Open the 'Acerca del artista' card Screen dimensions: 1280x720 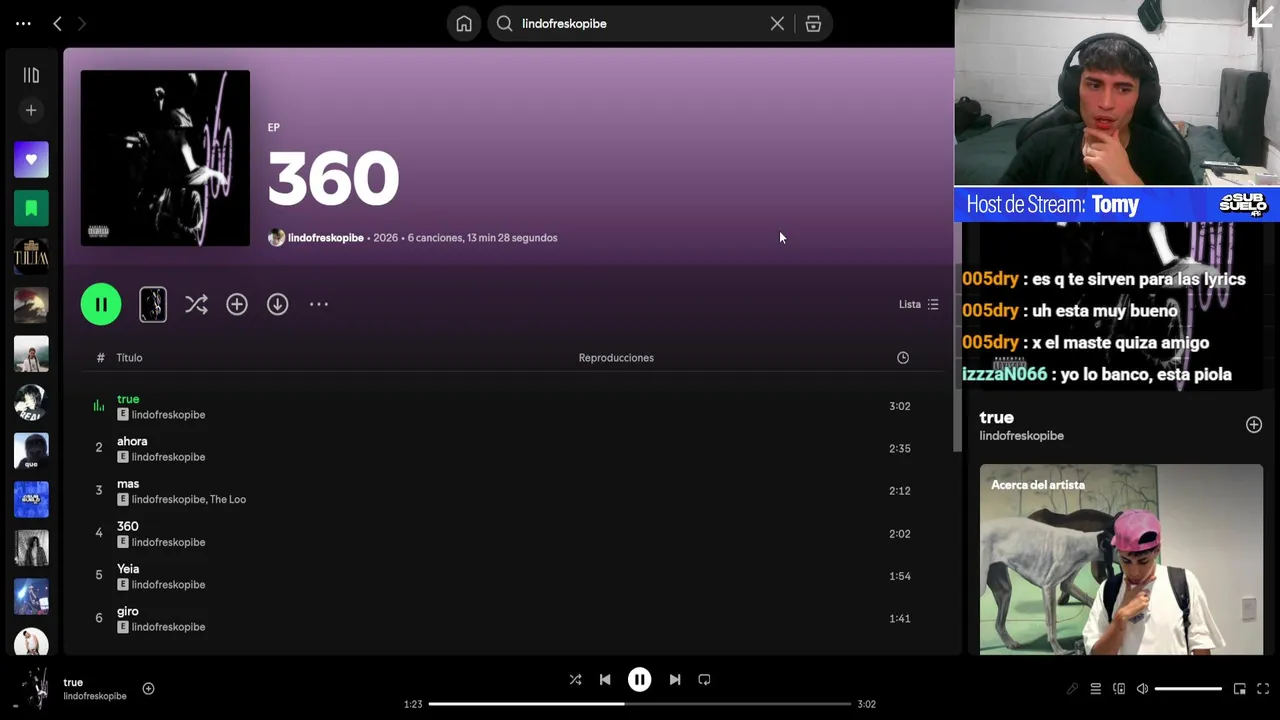point(1121,559)
